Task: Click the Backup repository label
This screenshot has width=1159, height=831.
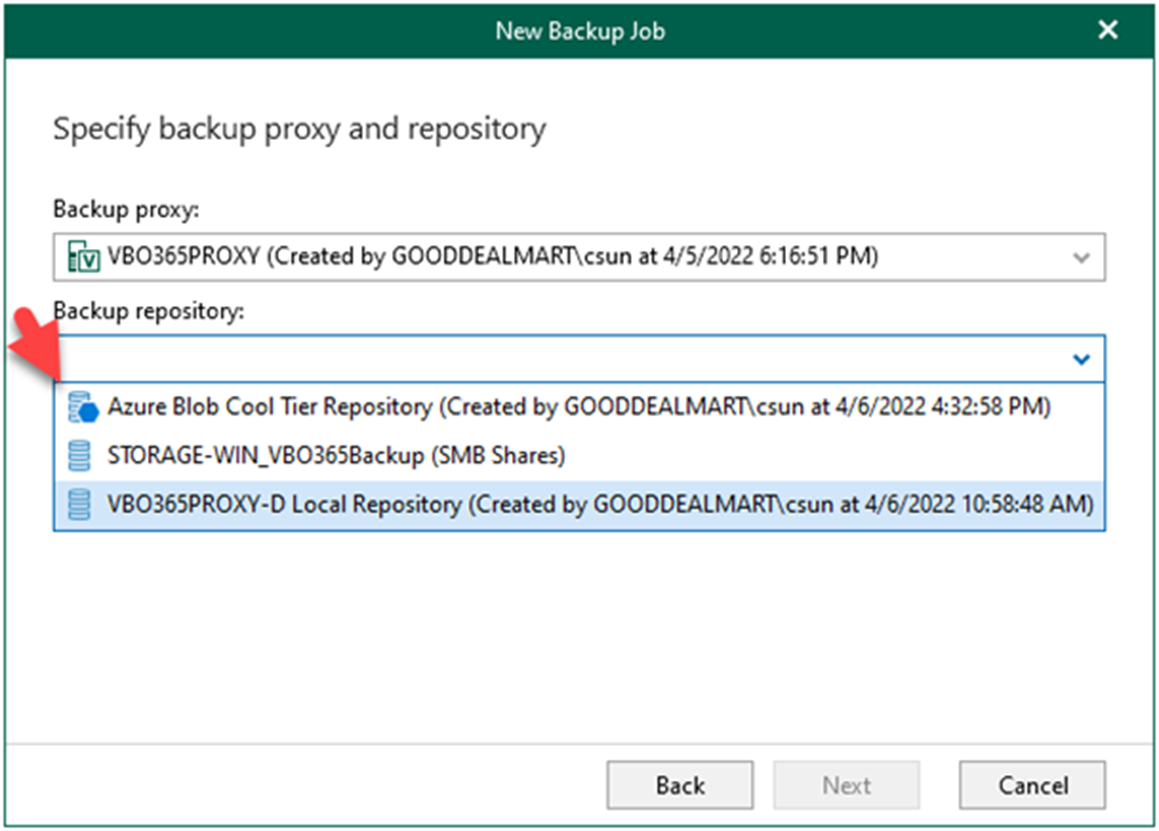Action: click(149, 311)
